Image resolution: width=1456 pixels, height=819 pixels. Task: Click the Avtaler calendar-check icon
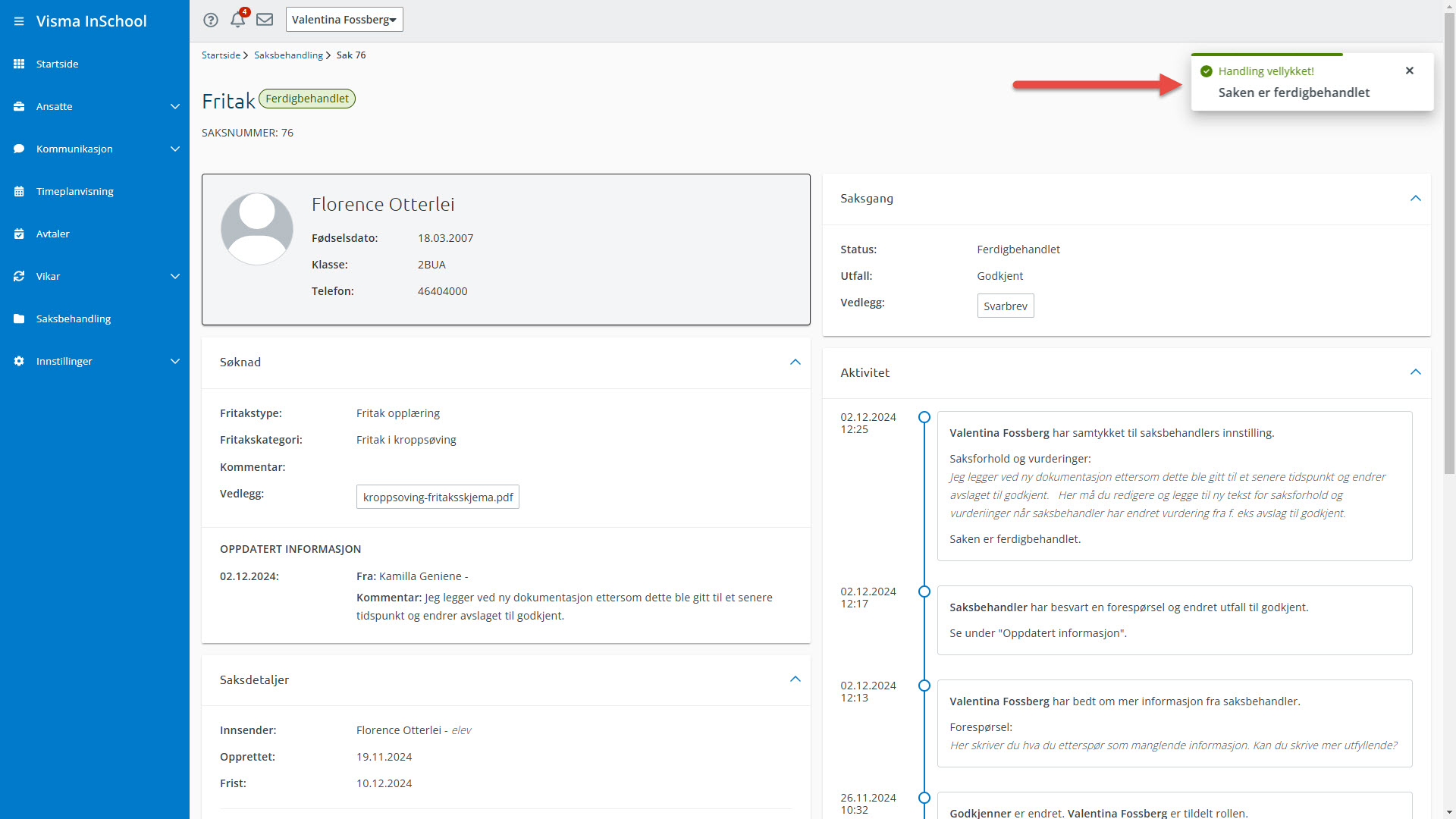[19, 234]
